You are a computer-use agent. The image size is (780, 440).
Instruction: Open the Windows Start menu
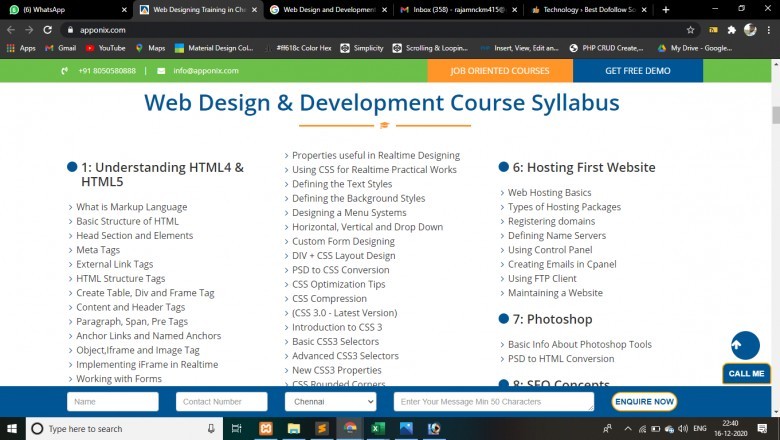click(x=12, y=428)
